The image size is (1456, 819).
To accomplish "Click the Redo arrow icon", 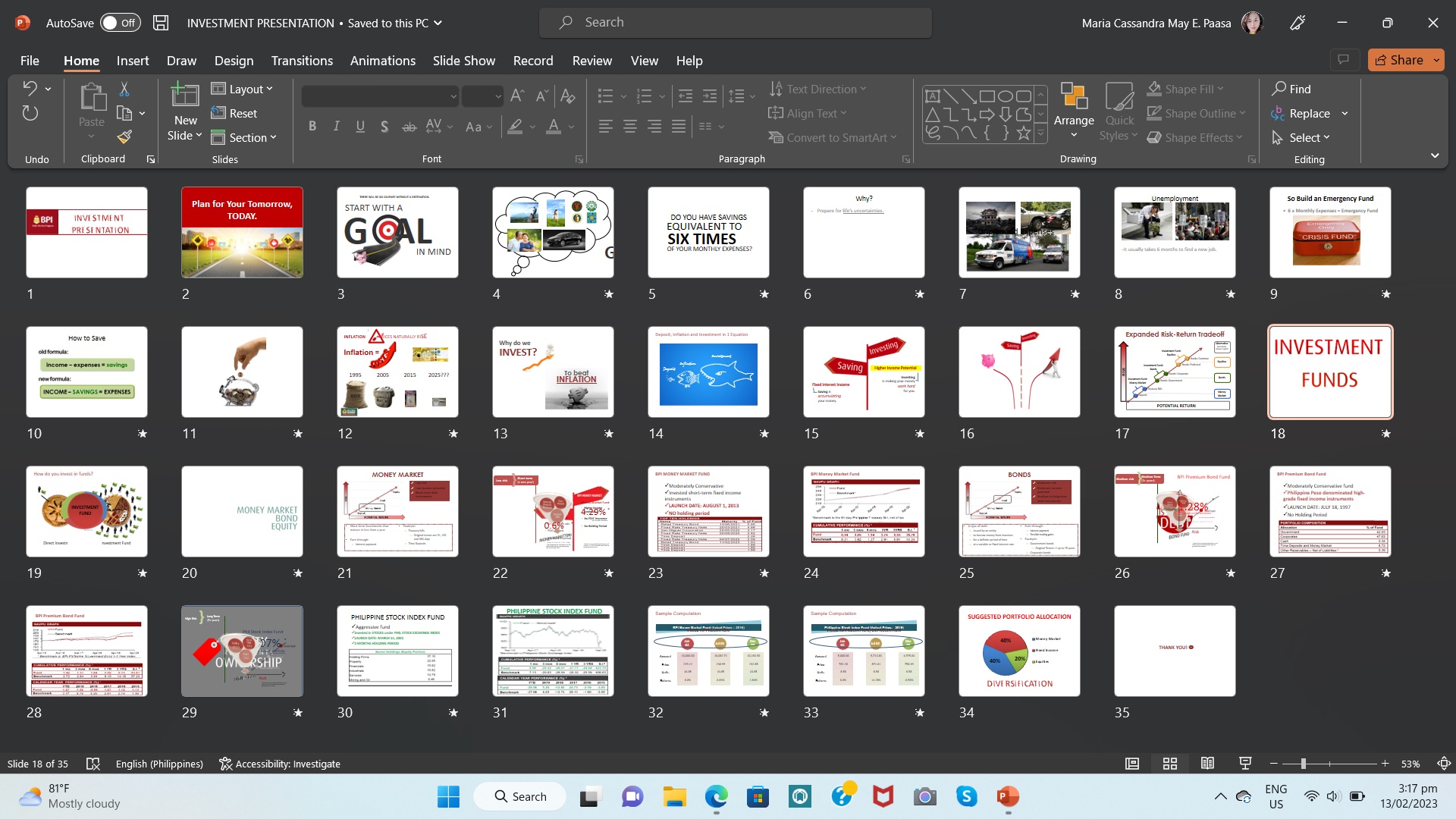I will tap(30, 114).
